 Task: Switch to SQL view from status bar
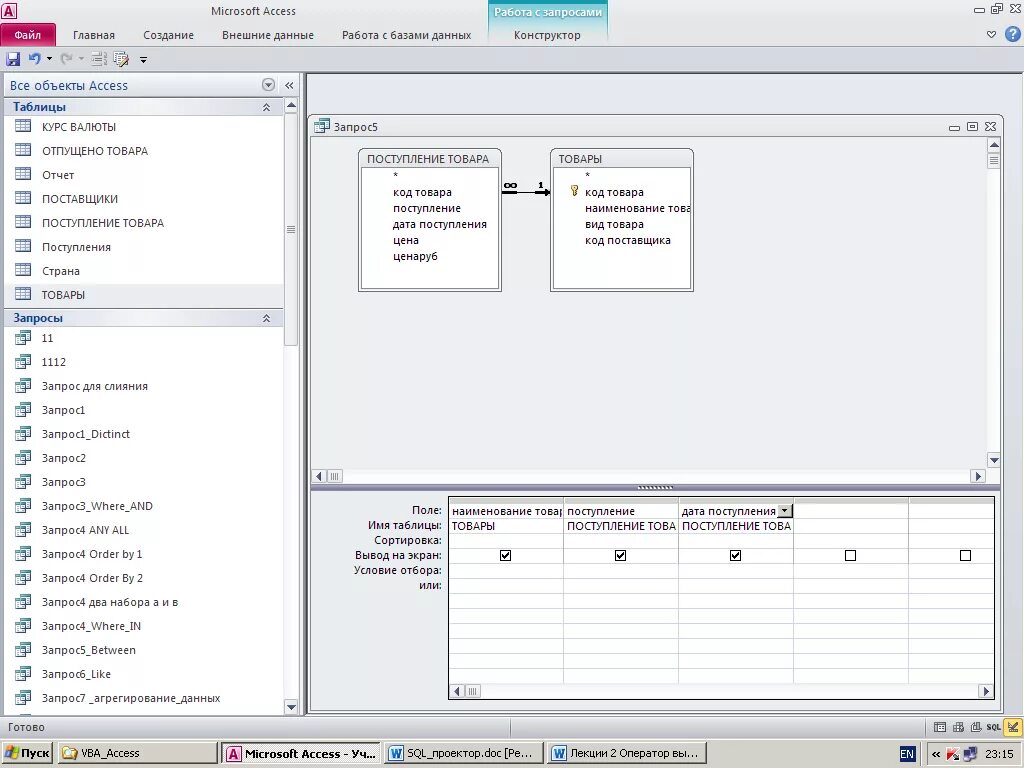[x=993, y=726]
